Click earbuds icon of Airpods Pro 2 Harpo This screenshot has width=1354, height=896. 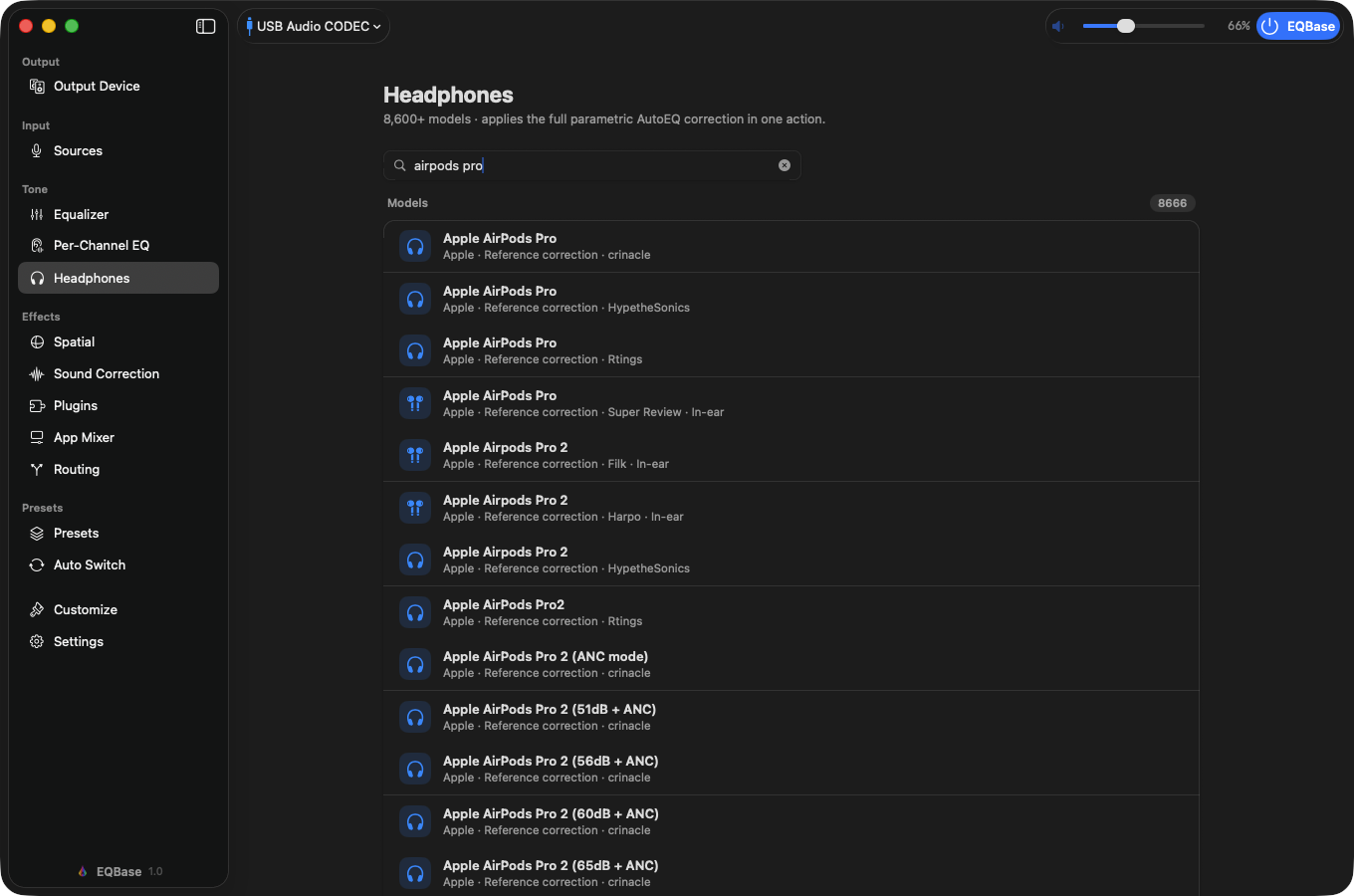[415, 508]
